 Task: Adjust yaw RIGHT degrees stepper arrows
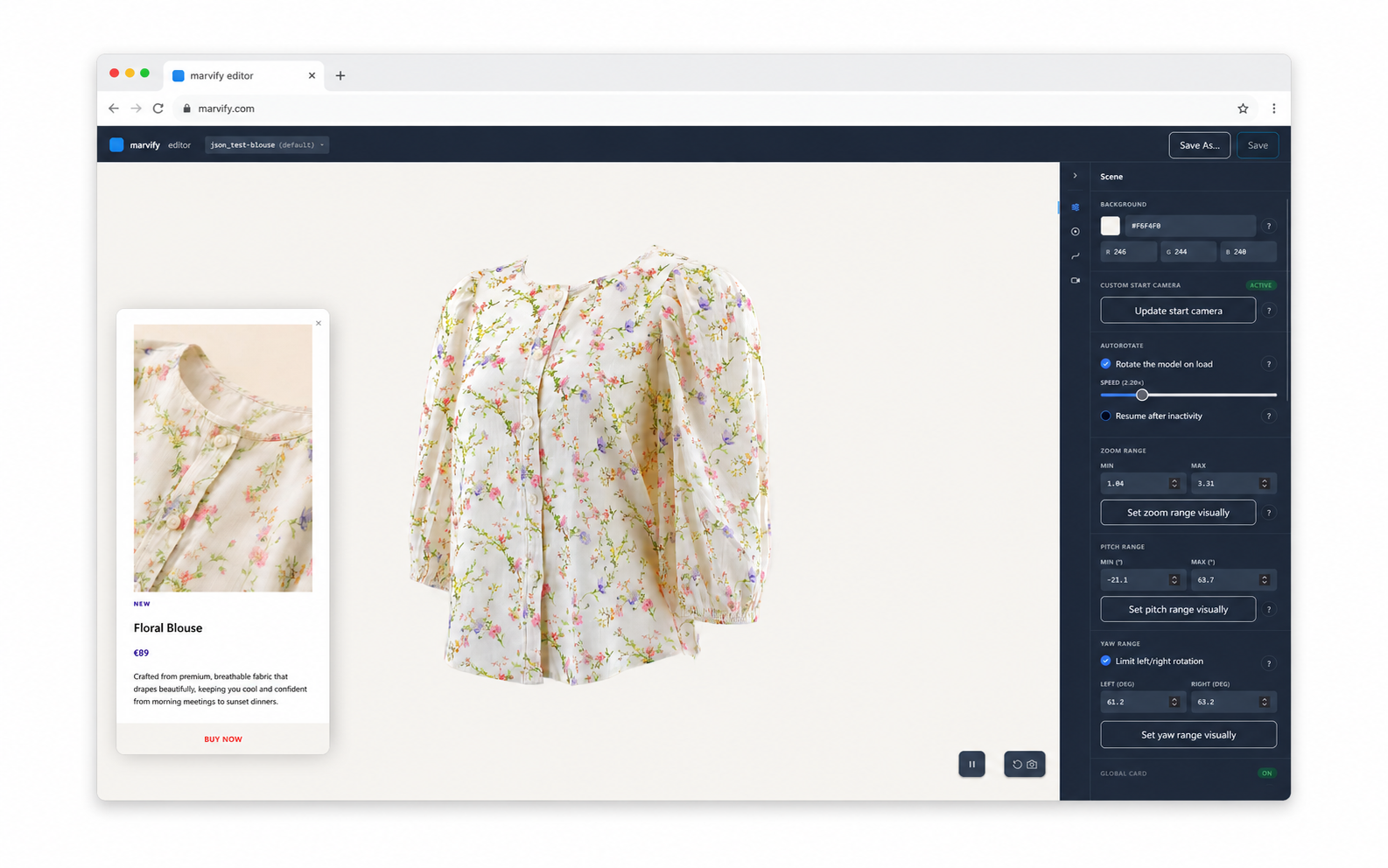[1264, 702]
